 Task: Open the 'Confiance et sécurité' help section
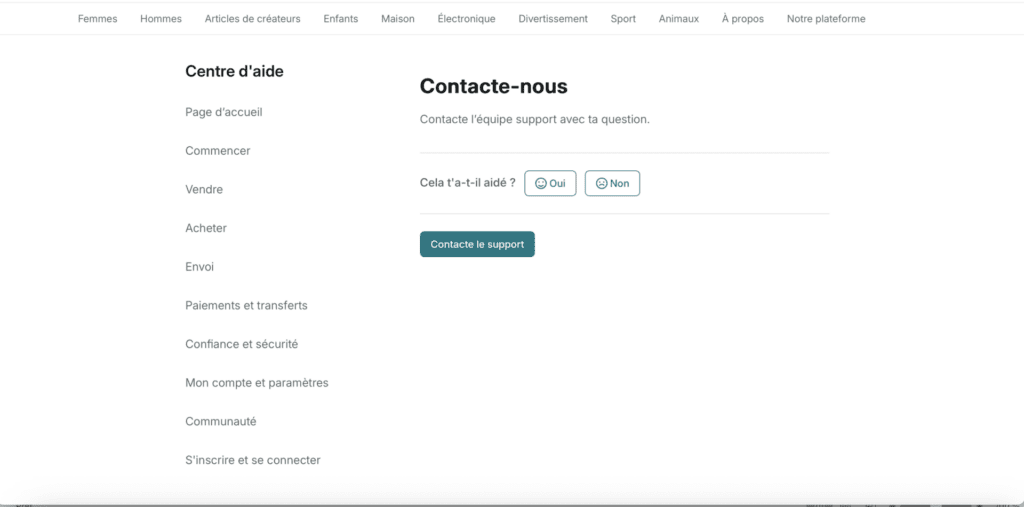coord(241,344)
